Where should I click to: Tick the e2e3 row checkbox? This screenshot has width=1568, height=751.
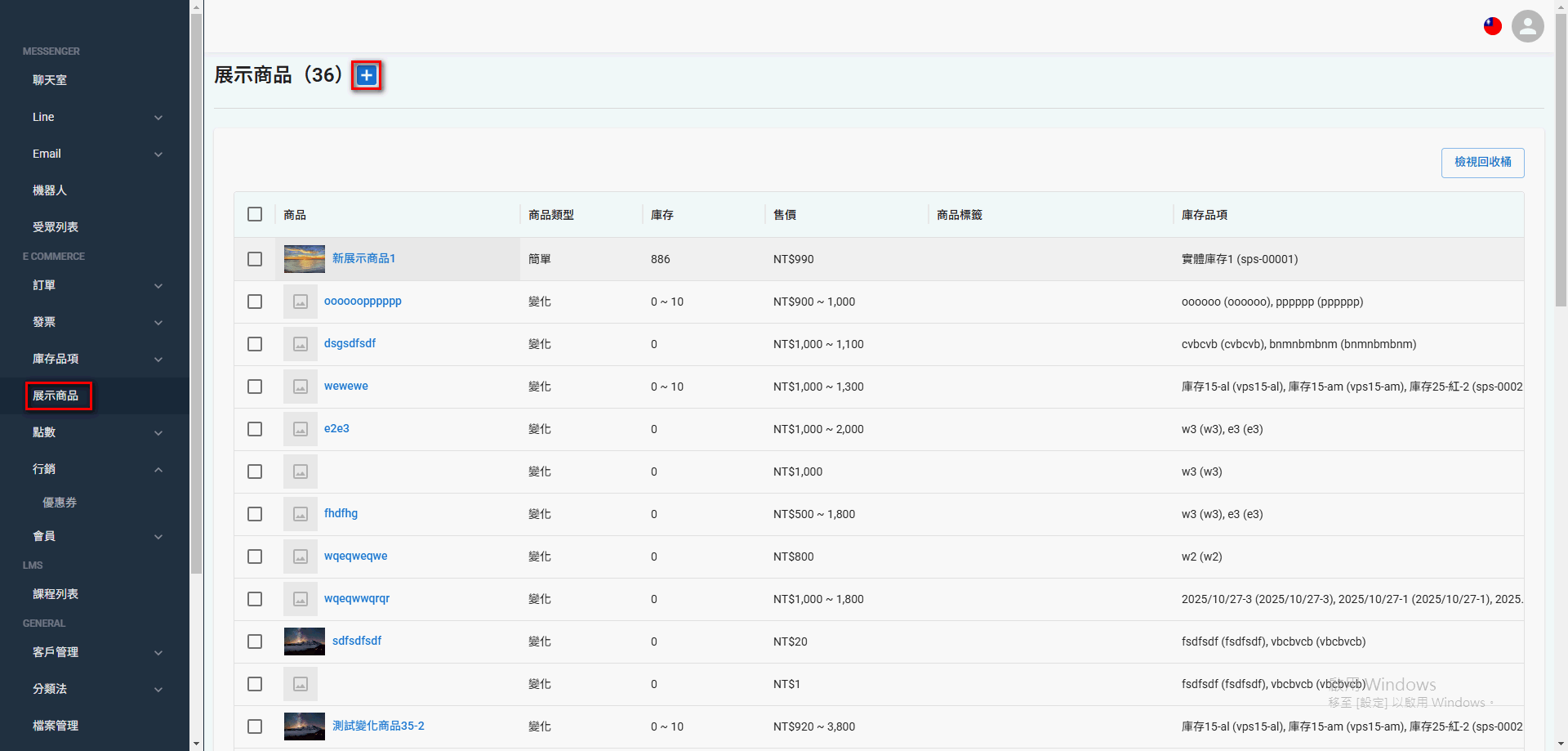point(255,429)
